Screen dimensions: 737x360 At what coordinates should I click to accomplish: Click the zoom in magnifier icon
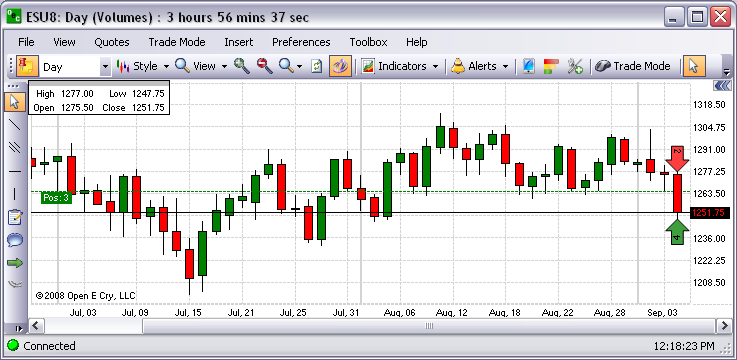[242, 66]
